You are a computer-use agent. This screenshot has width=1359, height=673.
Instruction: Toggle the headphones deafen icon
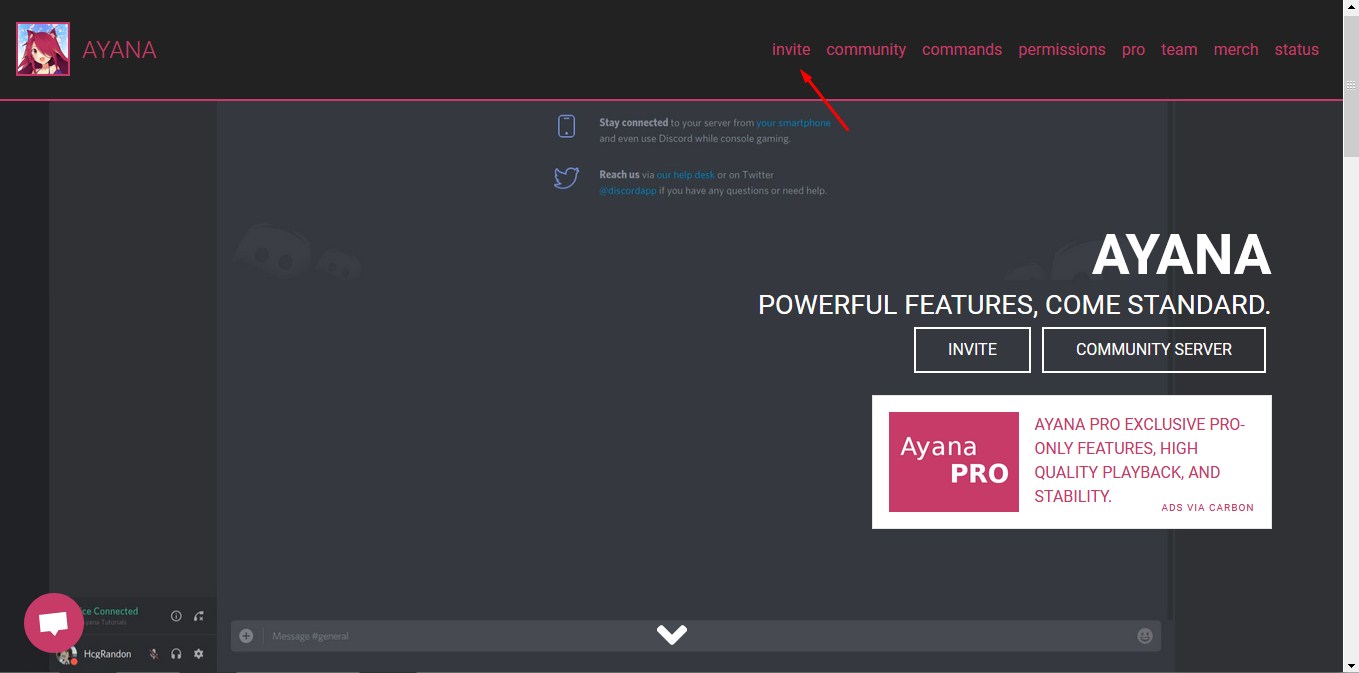click(176, 654)
